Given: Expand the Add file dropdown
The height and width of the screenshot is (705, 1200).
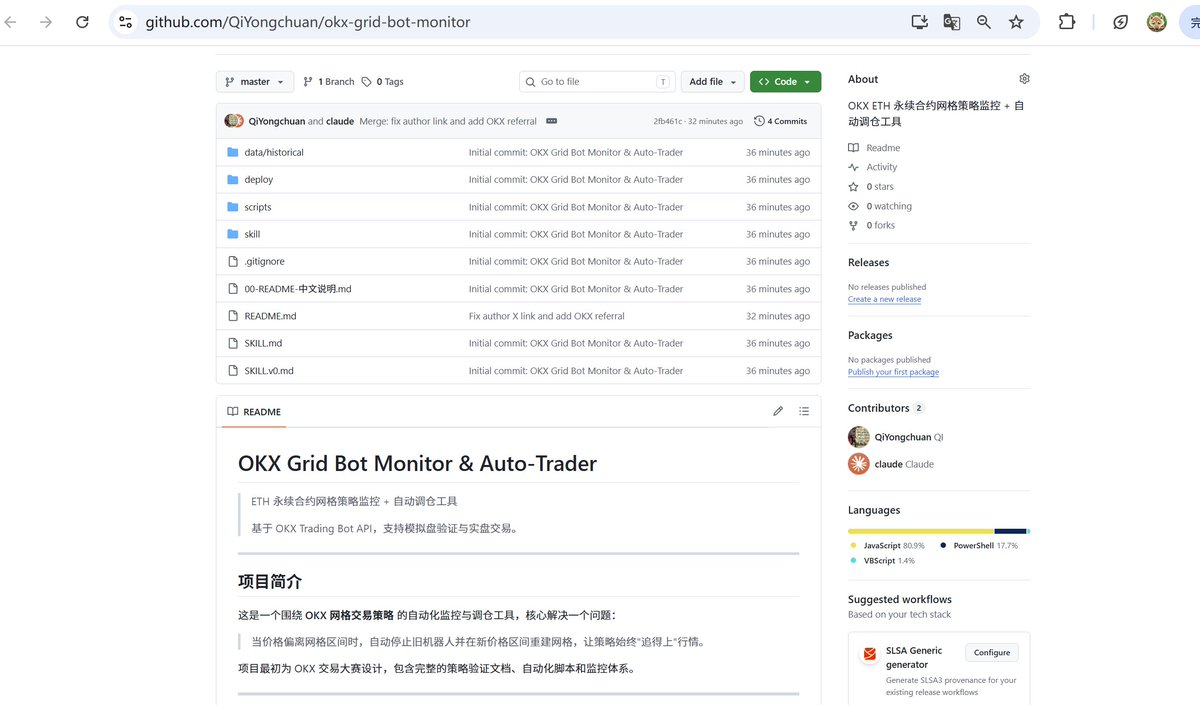Looking at the screenshot, I should coord(713,82).
